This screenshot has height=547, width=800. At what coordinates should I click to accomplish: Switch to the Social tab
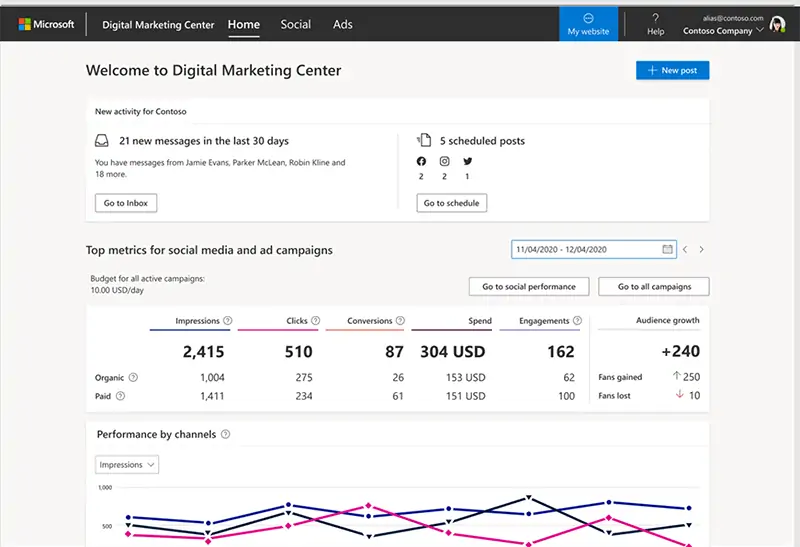[x=295, y=24]
